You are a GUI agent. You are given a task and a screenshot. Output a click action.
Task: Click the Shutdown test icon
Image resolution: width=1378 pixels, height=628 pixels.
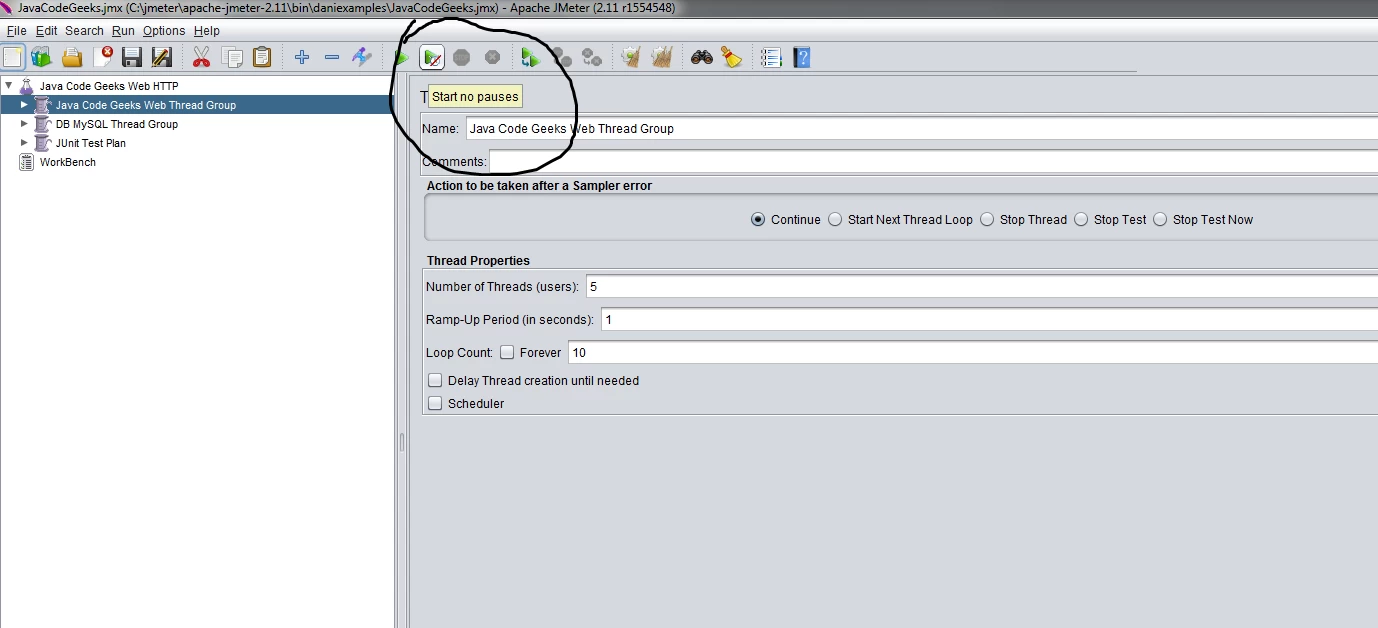click(x=492, y=57)
